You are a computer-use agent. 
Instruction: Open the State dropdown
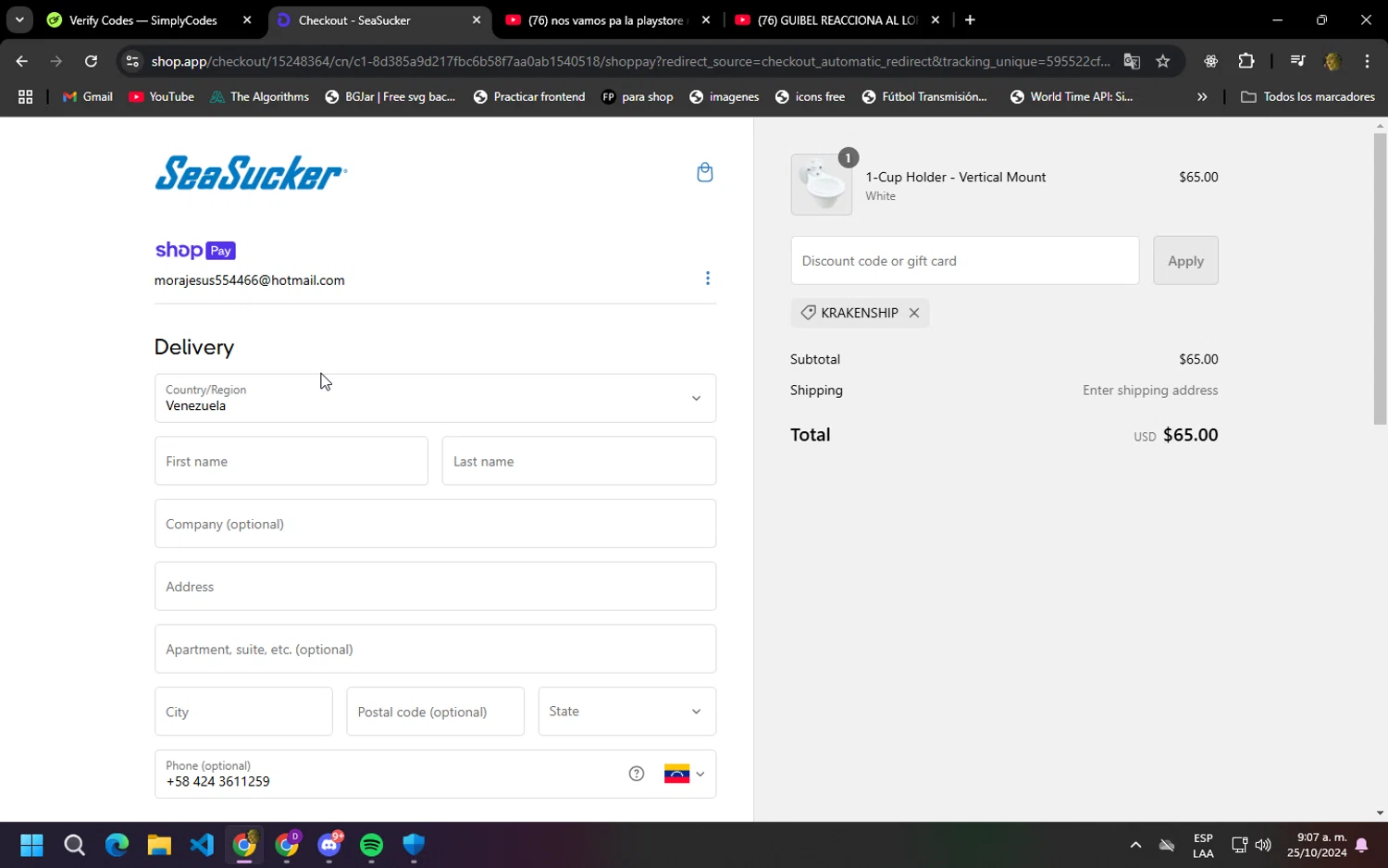627,711
